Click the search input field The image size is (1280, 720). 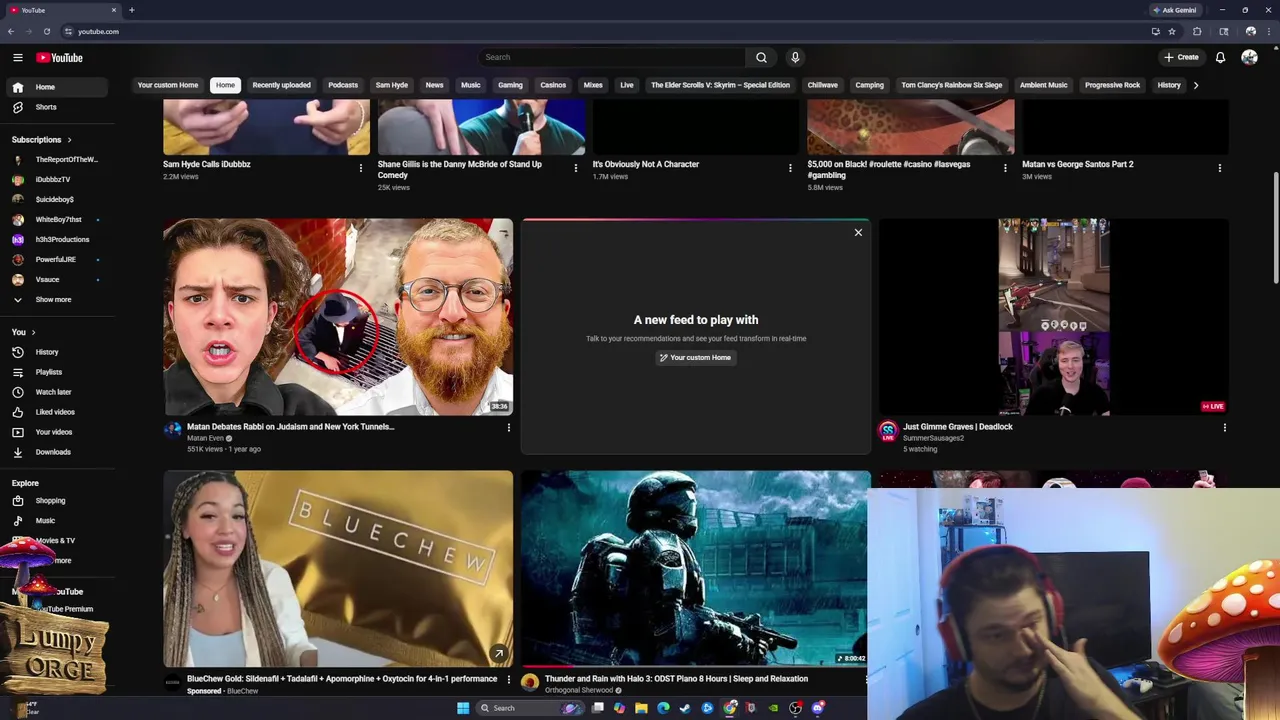[612, 57]
